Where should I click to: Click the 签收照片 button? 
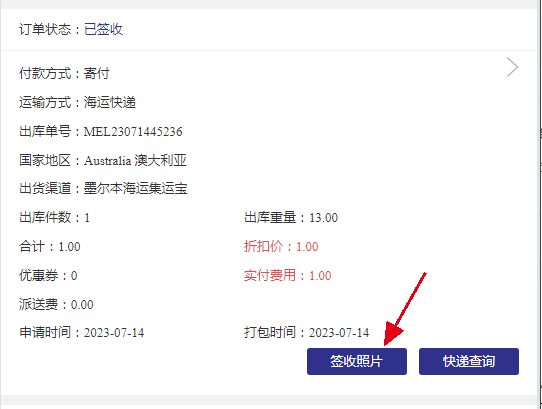click(357, 361)
